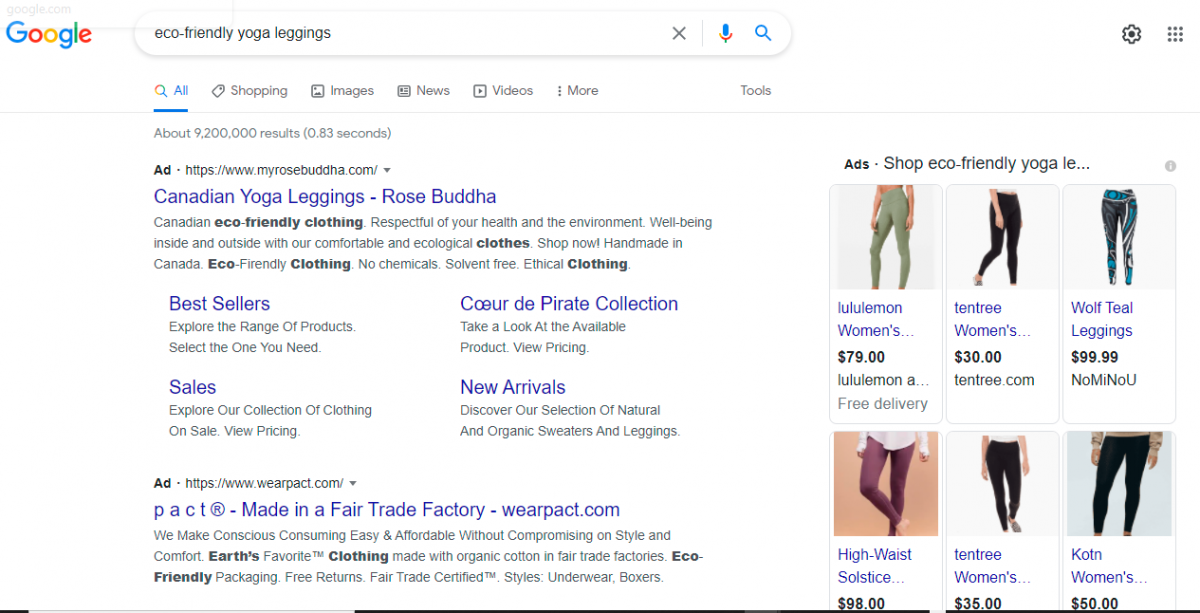Viewport: 1200px width, 613px height.
Task: Start voice search with microphone icon
Action: [726, 33]
